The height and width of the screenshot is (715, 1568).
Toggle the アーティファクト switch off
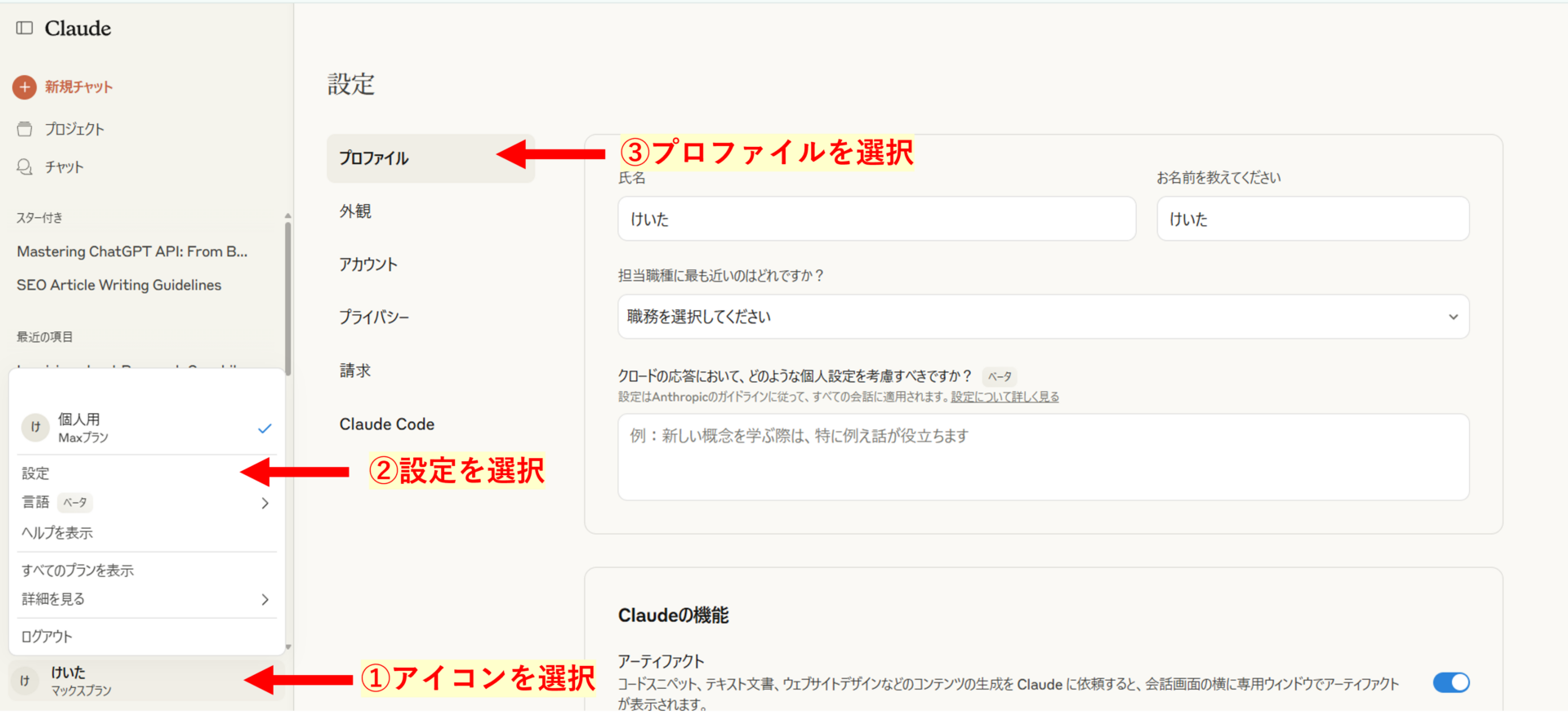[x=1451, y=682]
